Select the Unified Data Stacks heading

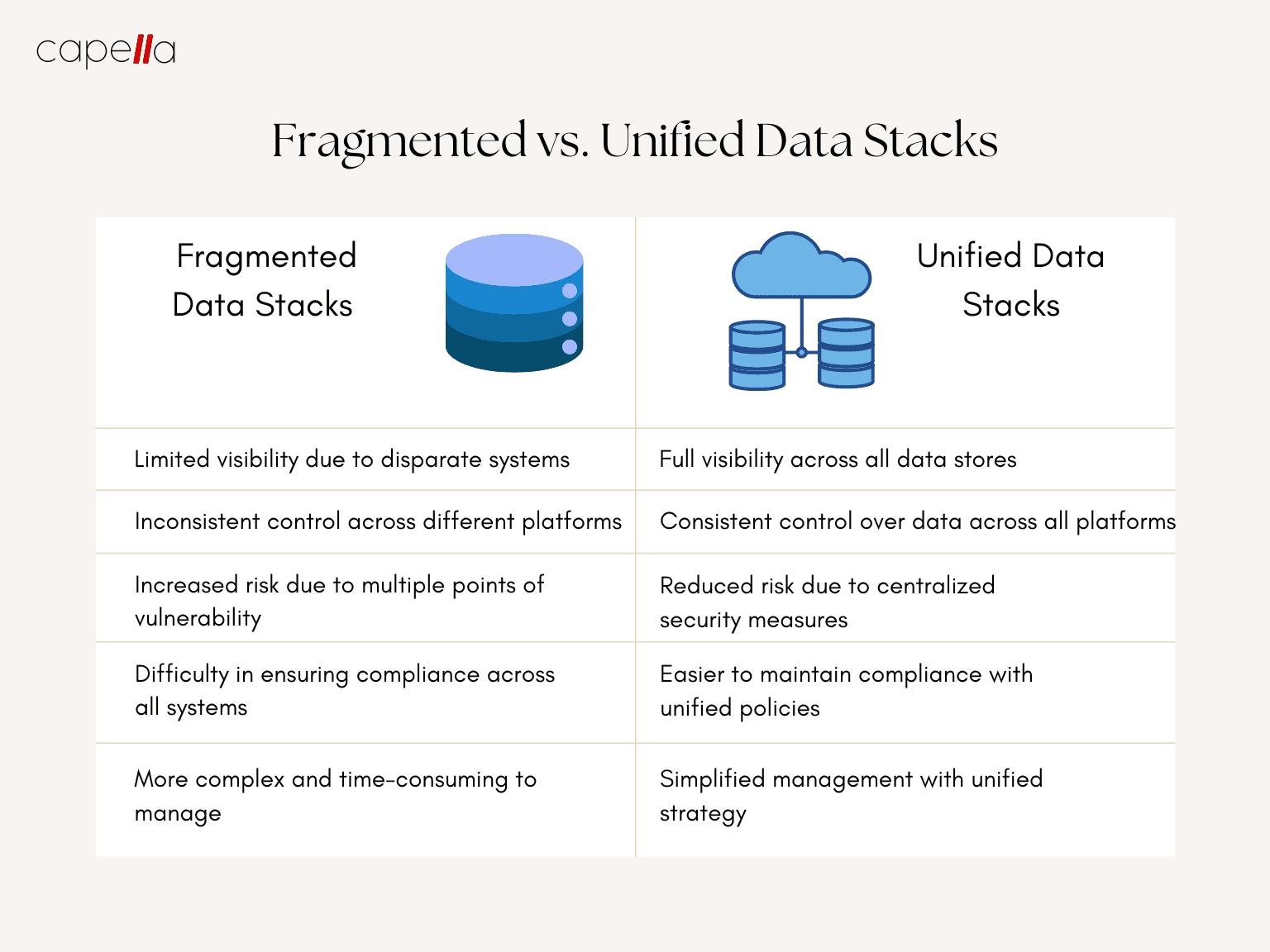[1010, 280]
